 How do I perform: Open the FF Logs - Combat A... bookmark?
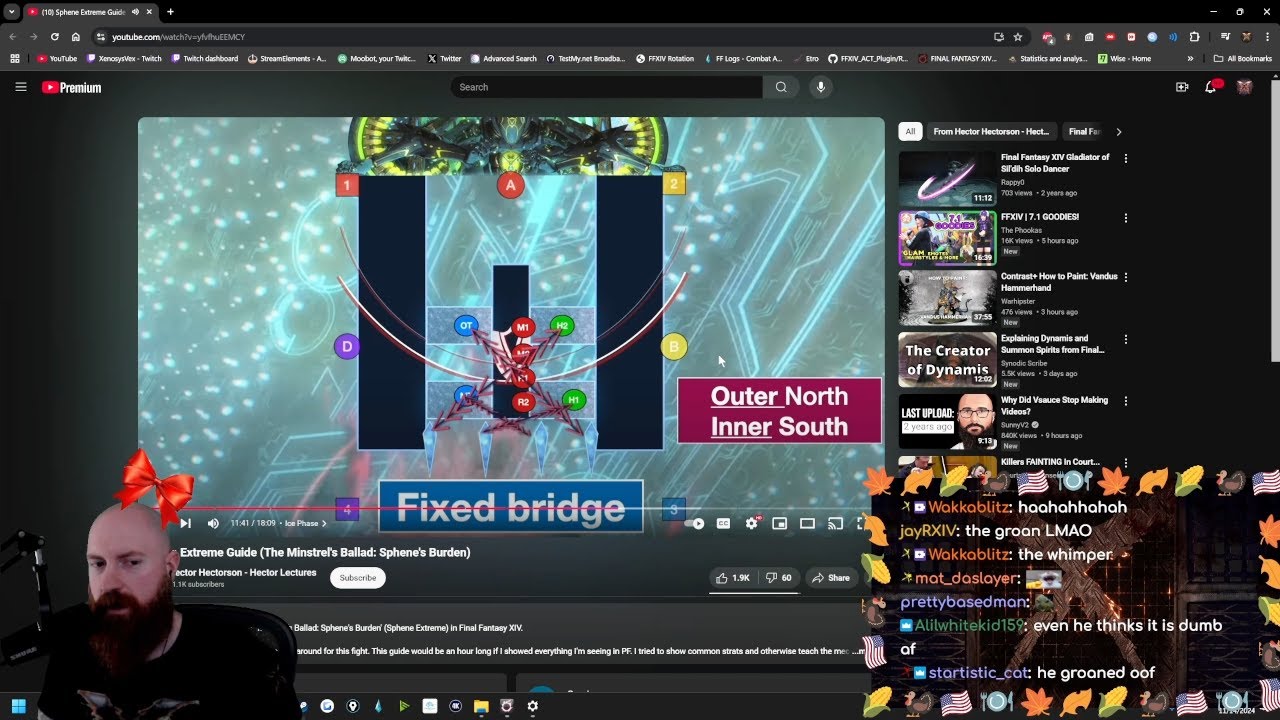[743, 59]
